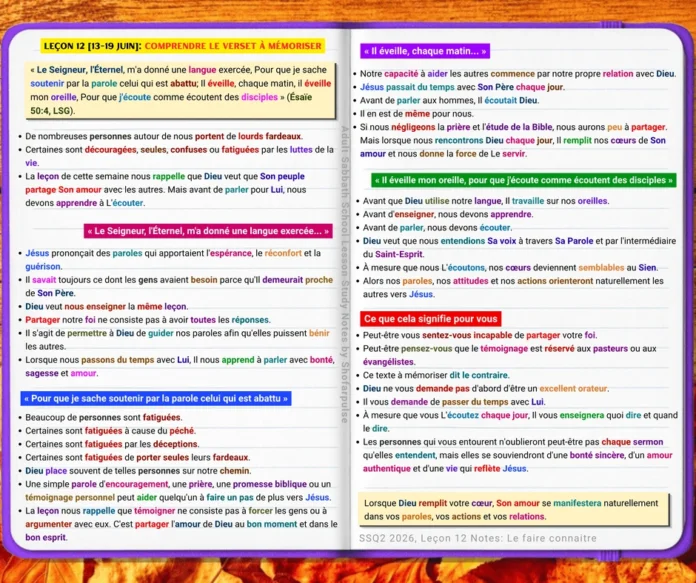This screenshot has width=696, height=583.
Task: Click the bullet "Avant d'enseigner, nous devons apprendre."
Action: 448,214
